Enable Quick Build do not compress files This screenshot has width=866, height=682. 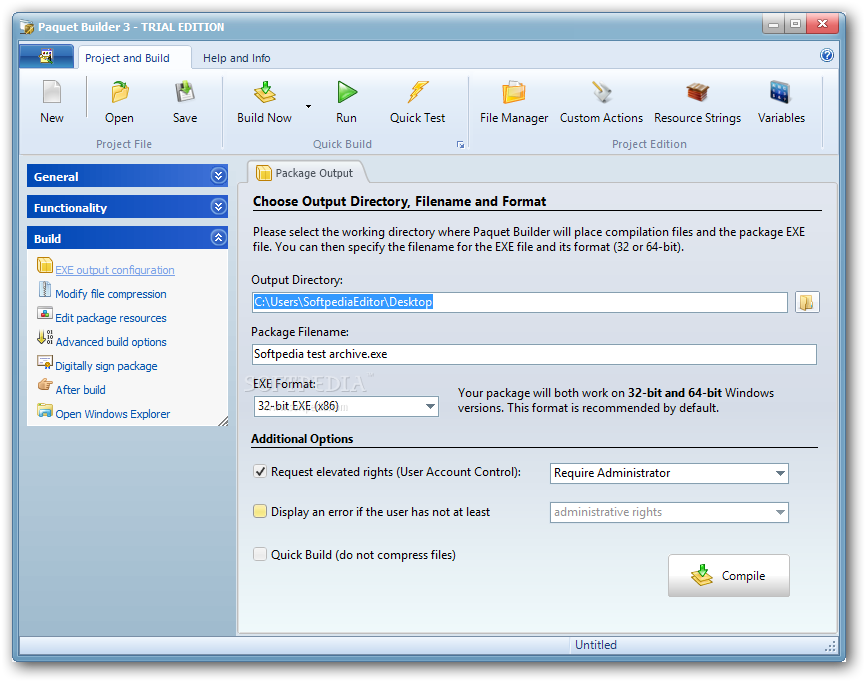tap(260, 554)
